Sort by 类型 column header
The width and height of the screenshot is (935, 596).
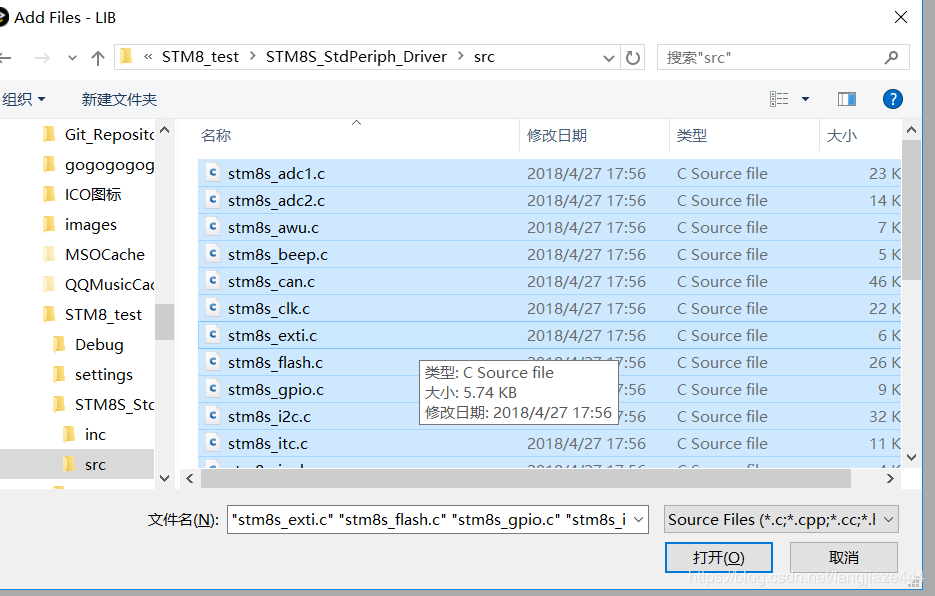pyautogui.click(x=744, y=136)
